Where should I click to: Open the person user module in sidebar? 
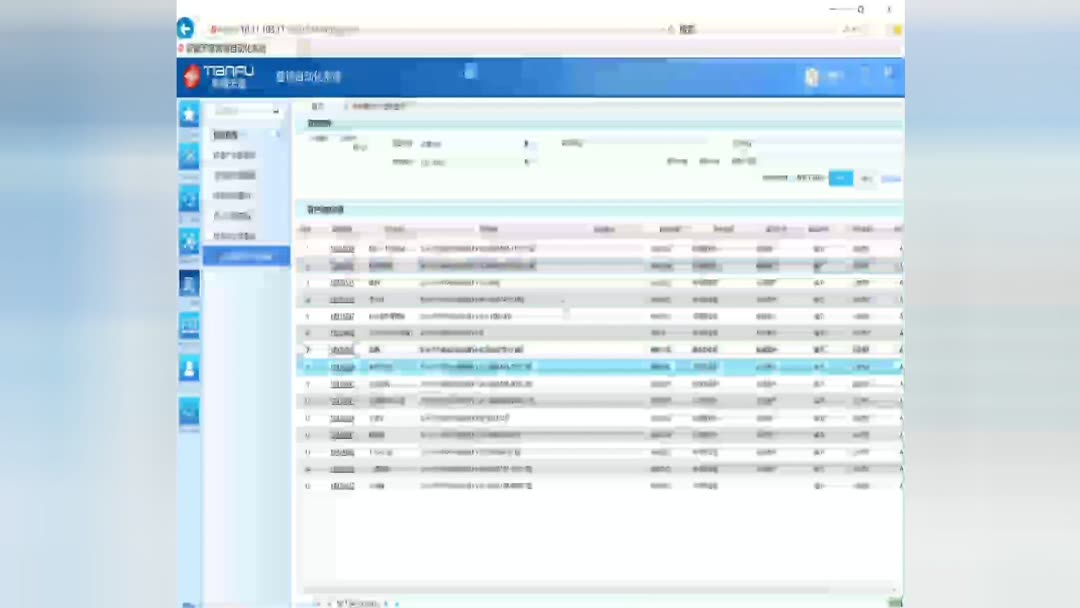[189, 369]
